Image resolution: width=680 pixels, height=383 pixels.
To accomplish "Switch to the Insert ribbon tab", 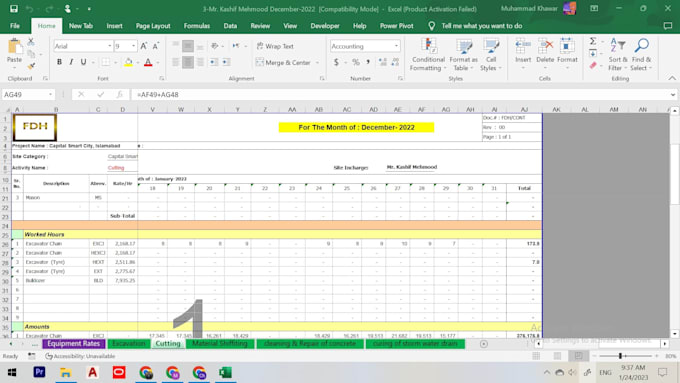I will (114, 26).
